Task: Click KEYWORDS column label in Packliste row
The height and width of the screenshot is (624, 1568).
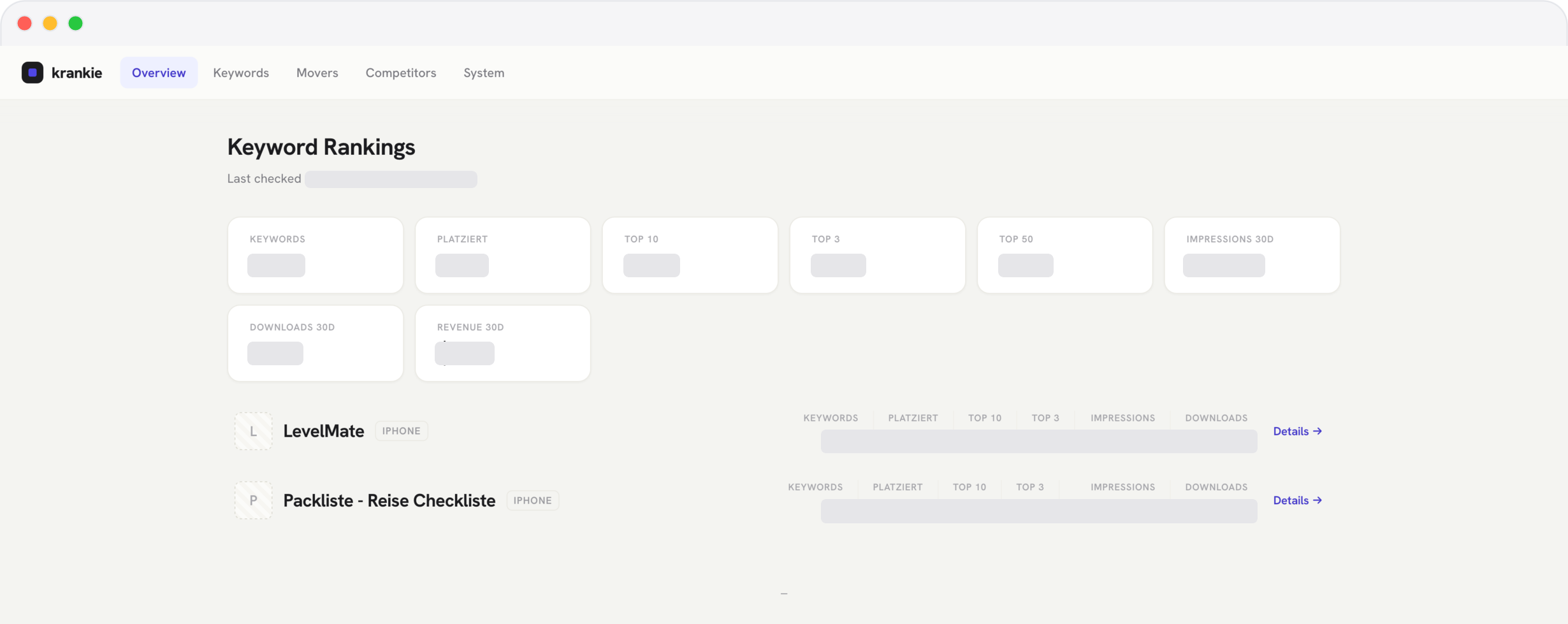Action: coord(815,487)
